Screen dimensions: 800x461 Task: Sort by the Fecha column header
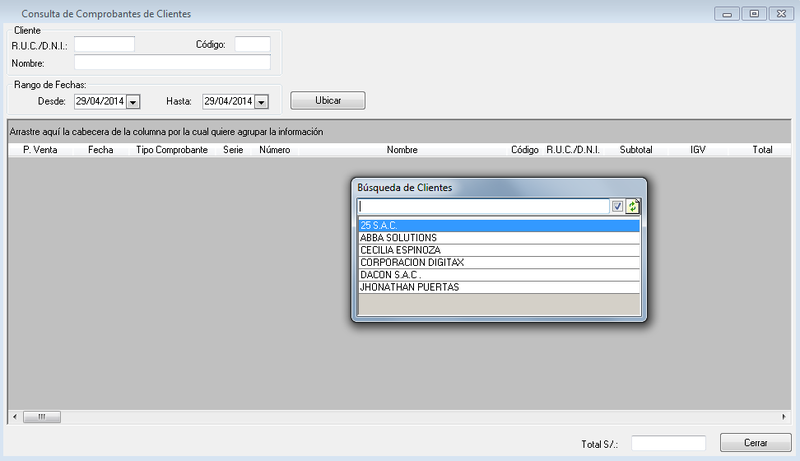coord(100,149)
